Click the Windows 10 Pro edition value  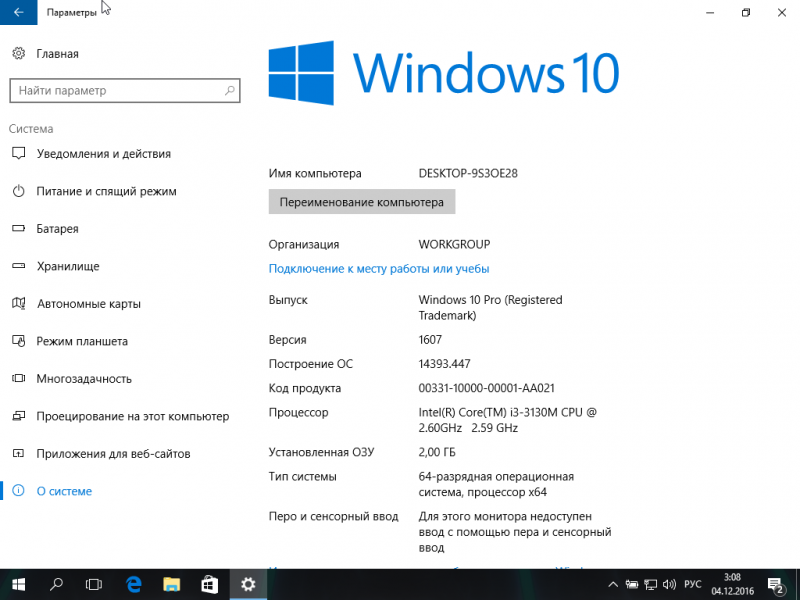490,308
